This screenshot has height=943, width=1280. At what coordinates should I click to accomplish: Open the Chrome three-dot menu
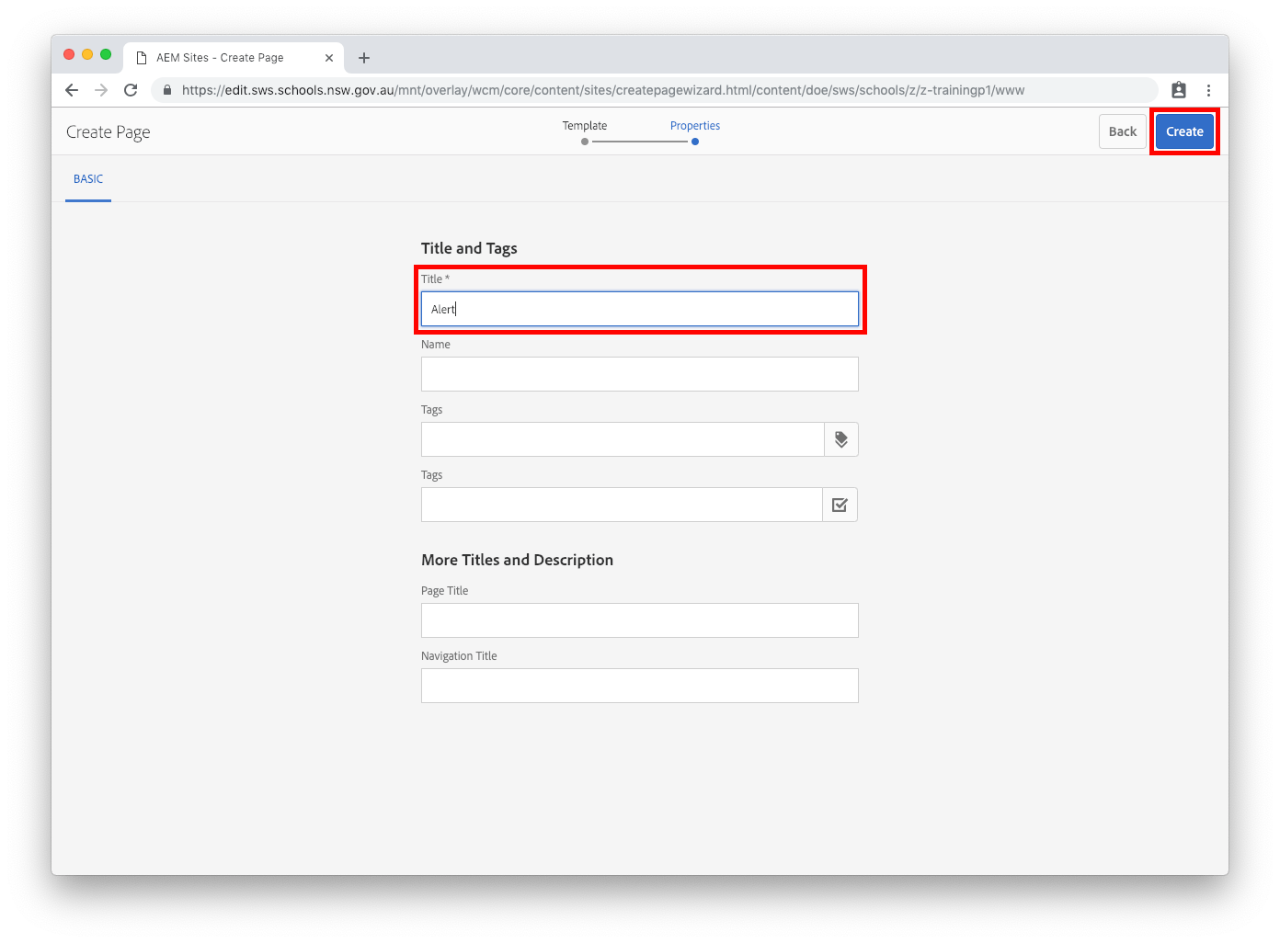(1208, 90)
